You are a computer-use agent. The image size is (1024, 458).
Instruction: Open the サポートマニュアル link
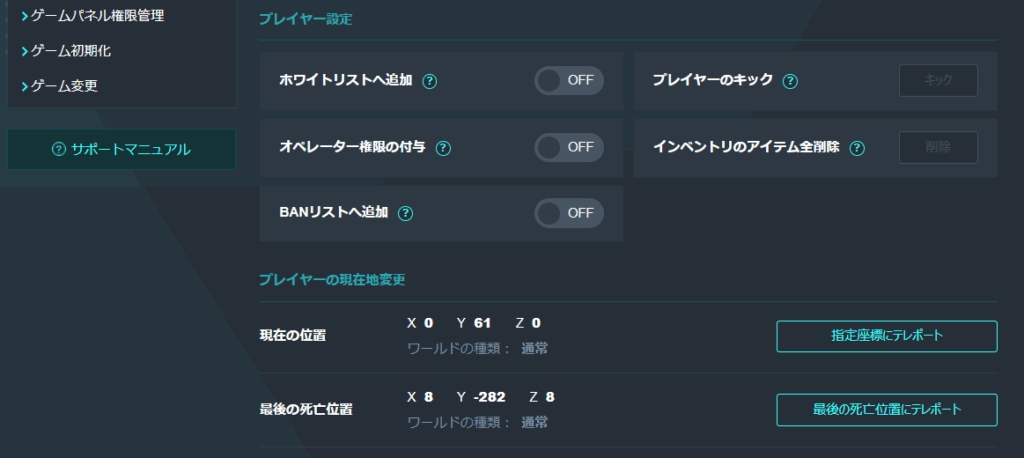point(121,150)
